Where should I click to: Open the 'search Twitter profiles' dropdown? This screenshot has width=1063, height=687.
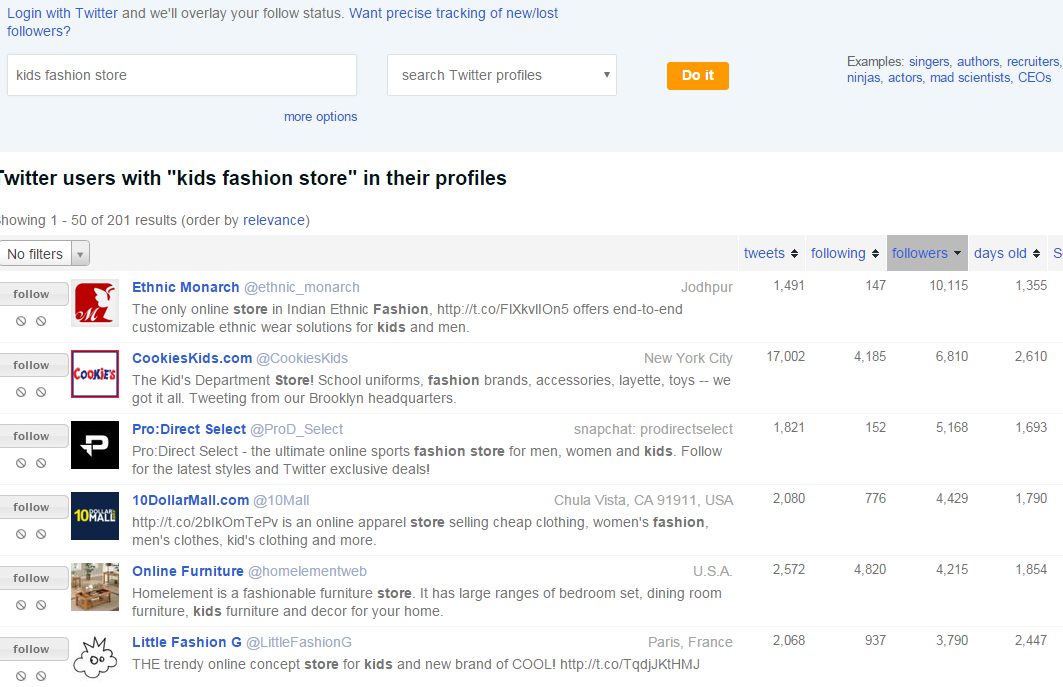pyautogui.click(x=502, y=75)
